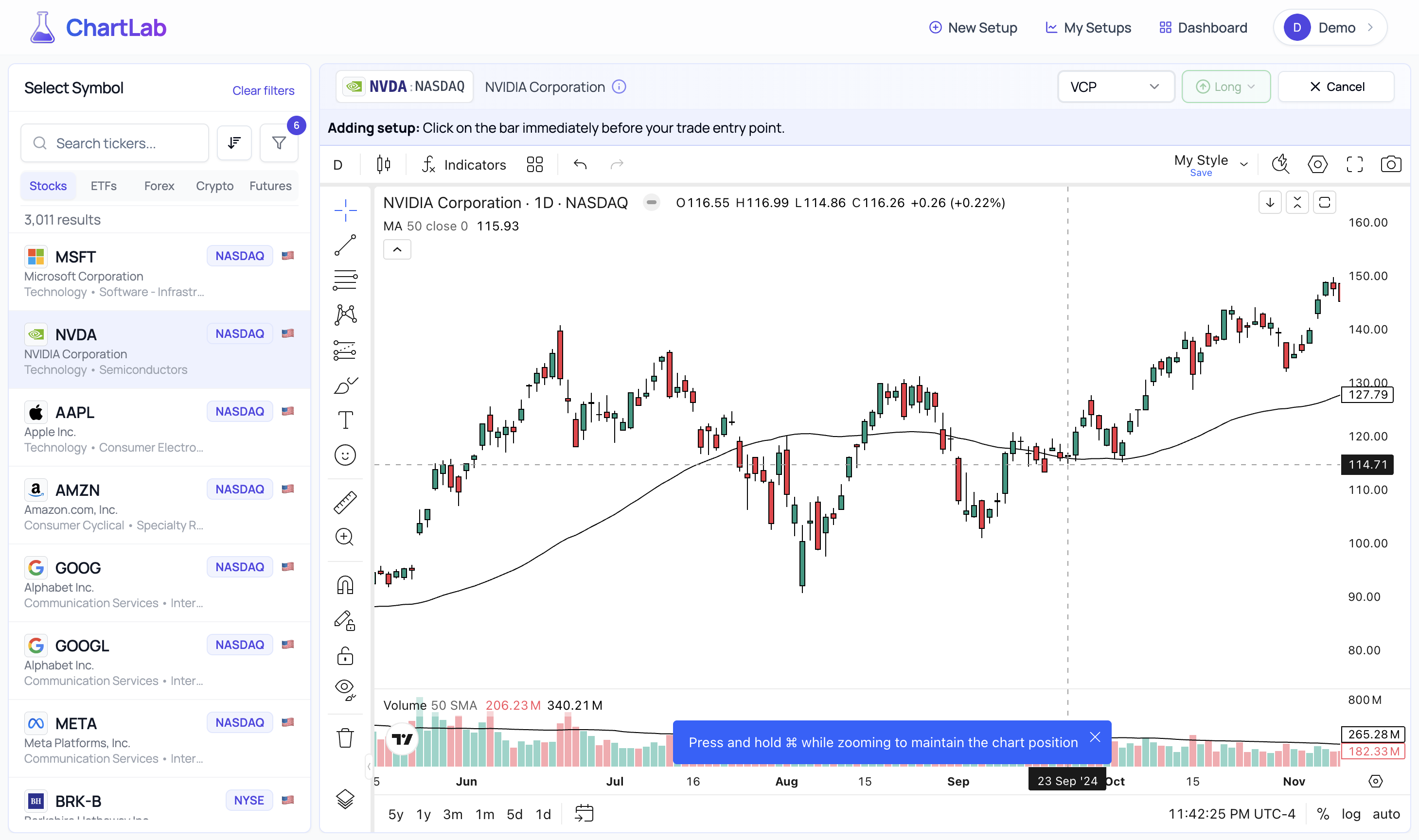Open the Dashboard page

(1203, 28)
